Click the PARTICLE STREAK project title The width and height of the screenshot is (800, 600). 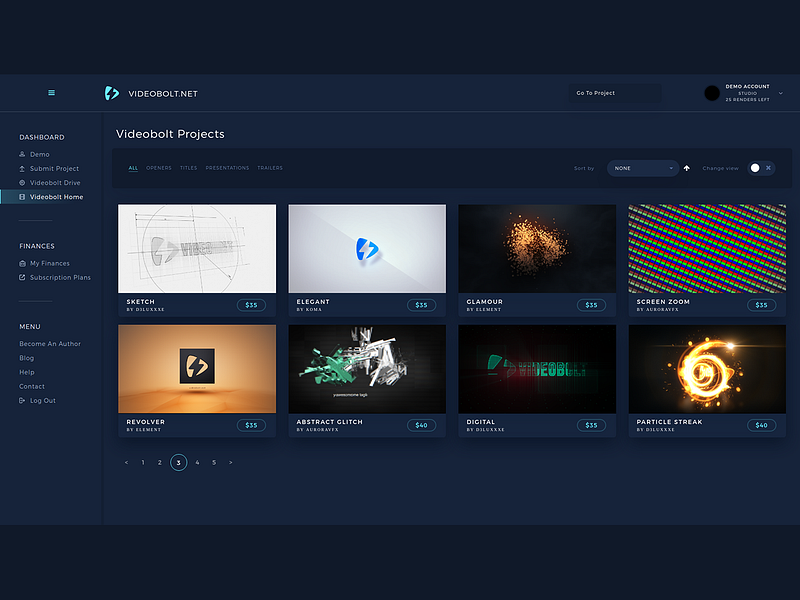[x=669, y=422]
